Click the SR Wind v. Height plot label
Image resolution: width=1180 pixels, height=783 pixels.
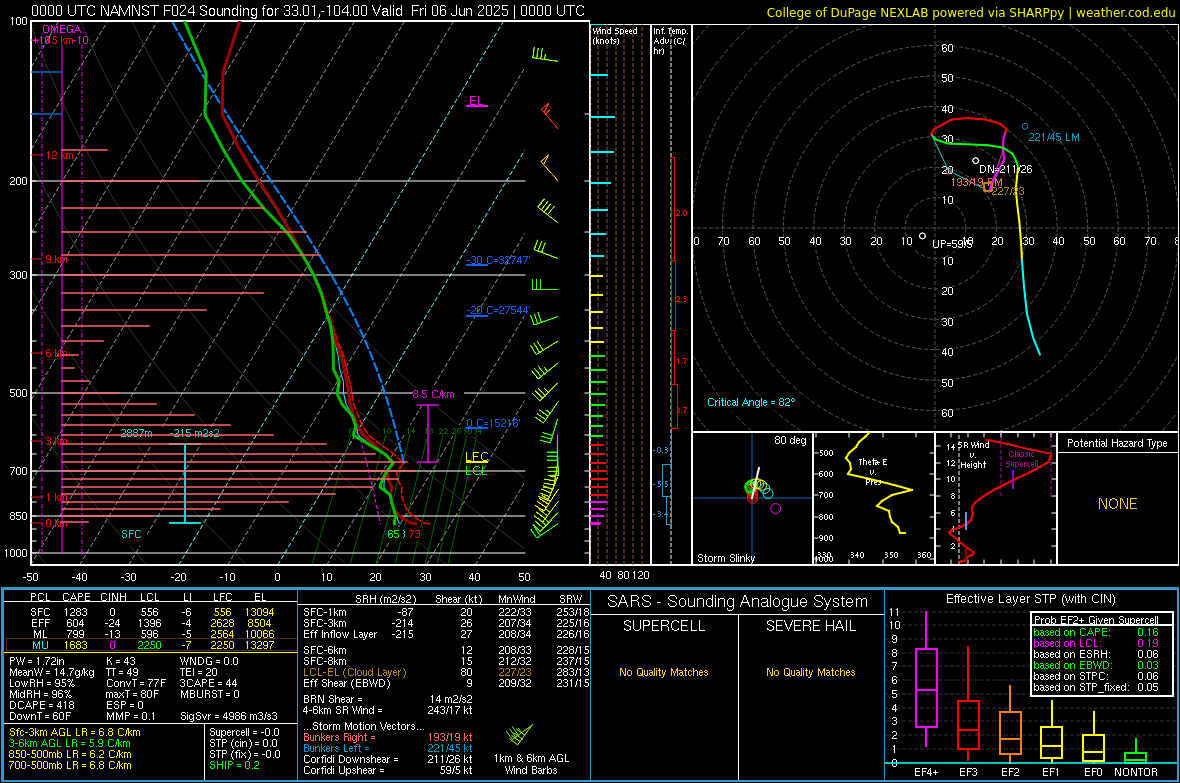click(x=973, y=455)
